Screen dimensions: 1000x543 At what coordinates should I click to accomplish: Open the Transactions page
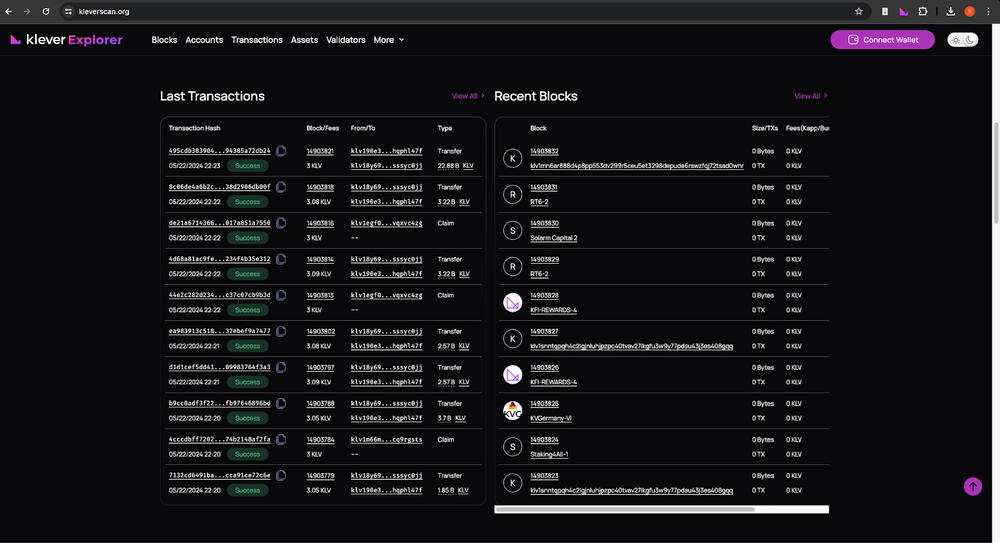pyautogui.click(x=256, y=40)
